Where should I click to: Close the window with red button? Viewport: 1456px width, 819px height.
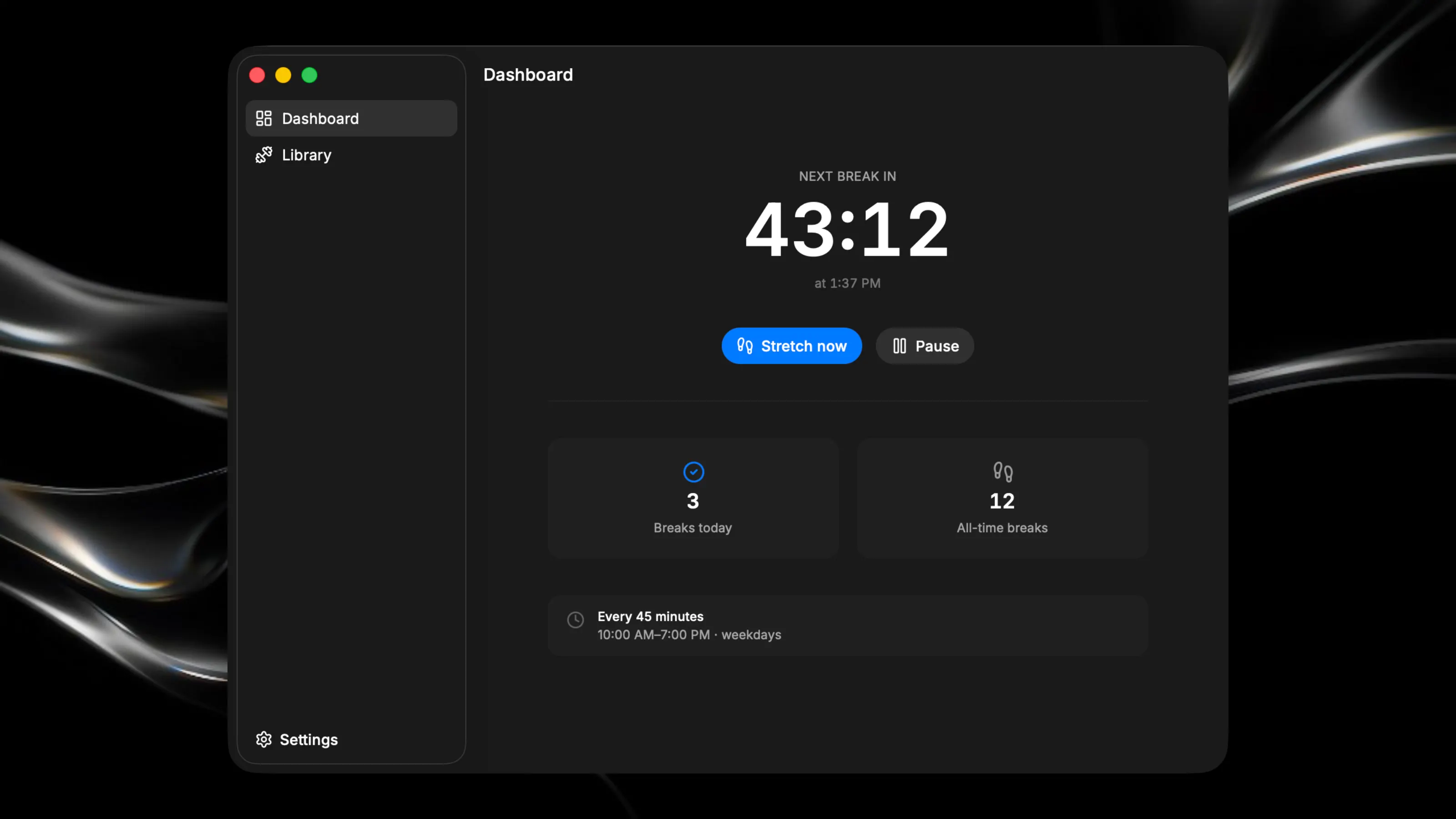click(x=257, y=75)
